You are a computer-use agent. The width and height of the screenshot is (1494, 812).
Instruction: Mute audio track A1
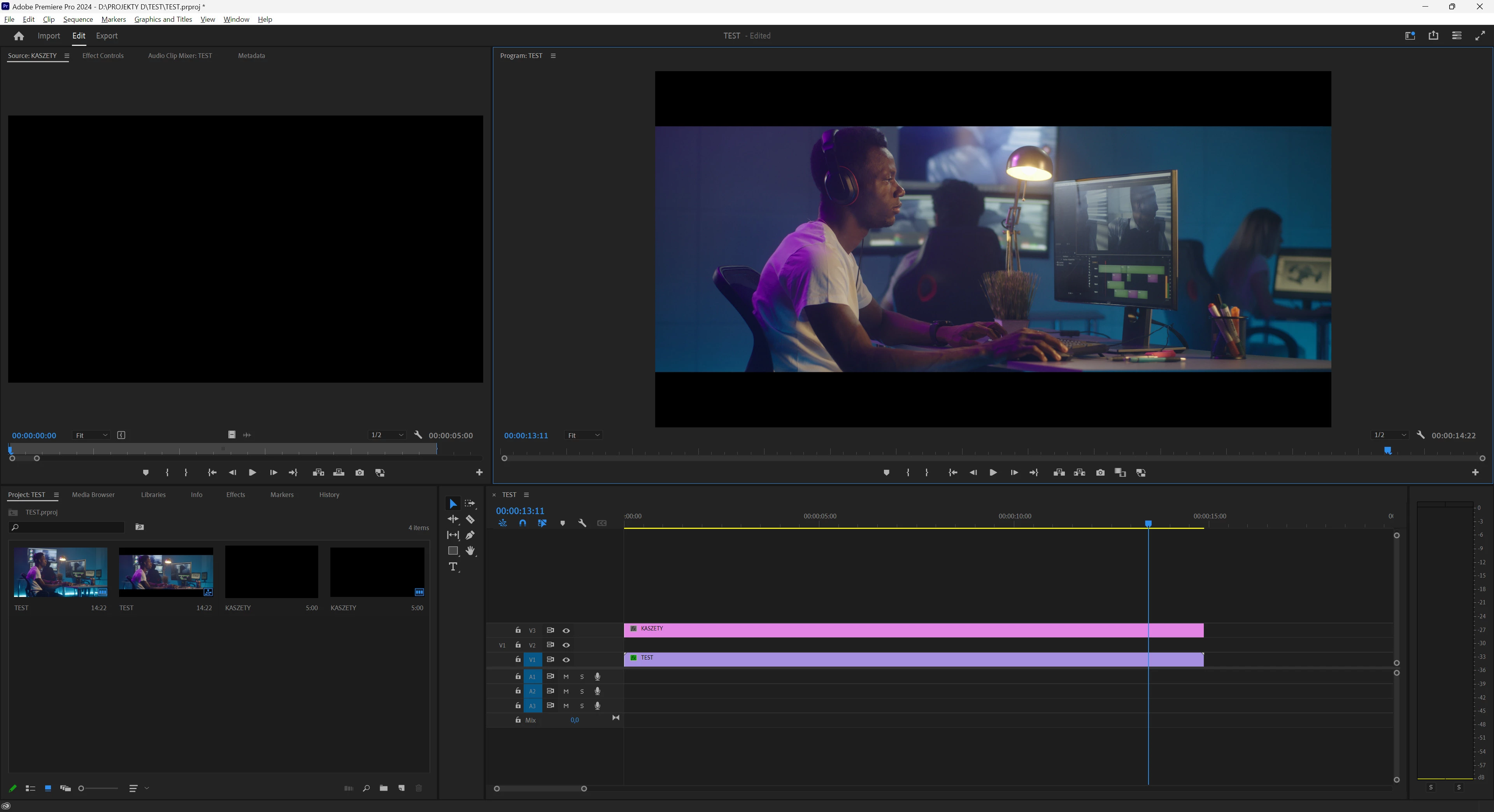566,676
